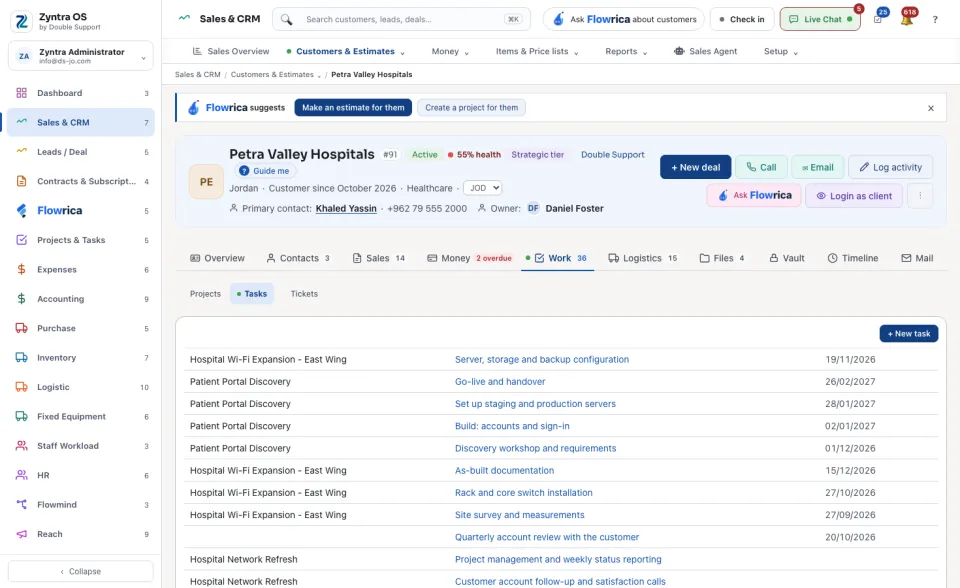Open primary contact Khaled Yassin link
This screenshot has width=960, height=588.
346,209
